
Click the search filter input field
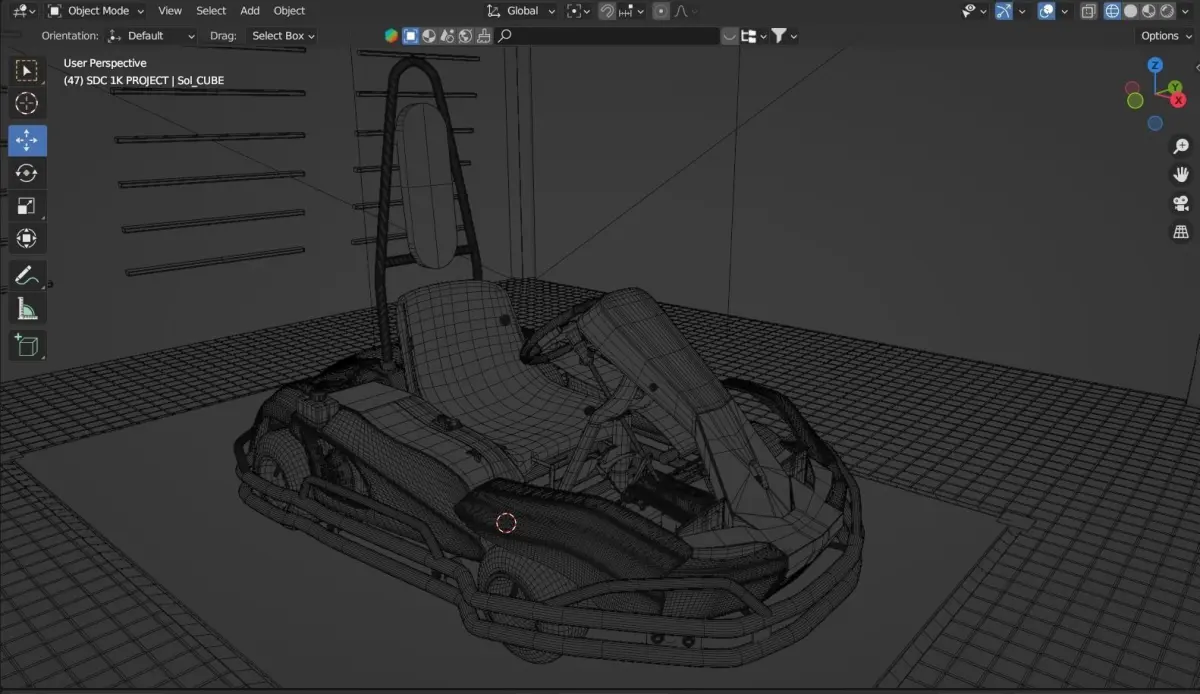[607, 36]
